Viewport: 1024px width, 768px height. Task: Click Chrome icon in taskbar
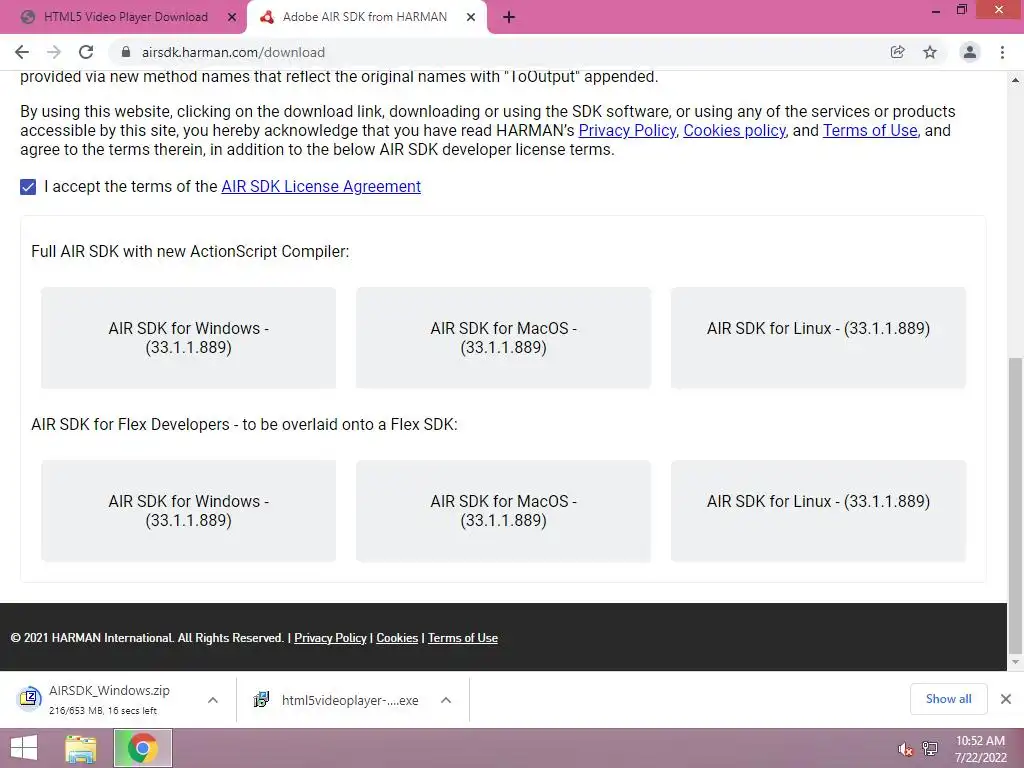tap(143, 748)
